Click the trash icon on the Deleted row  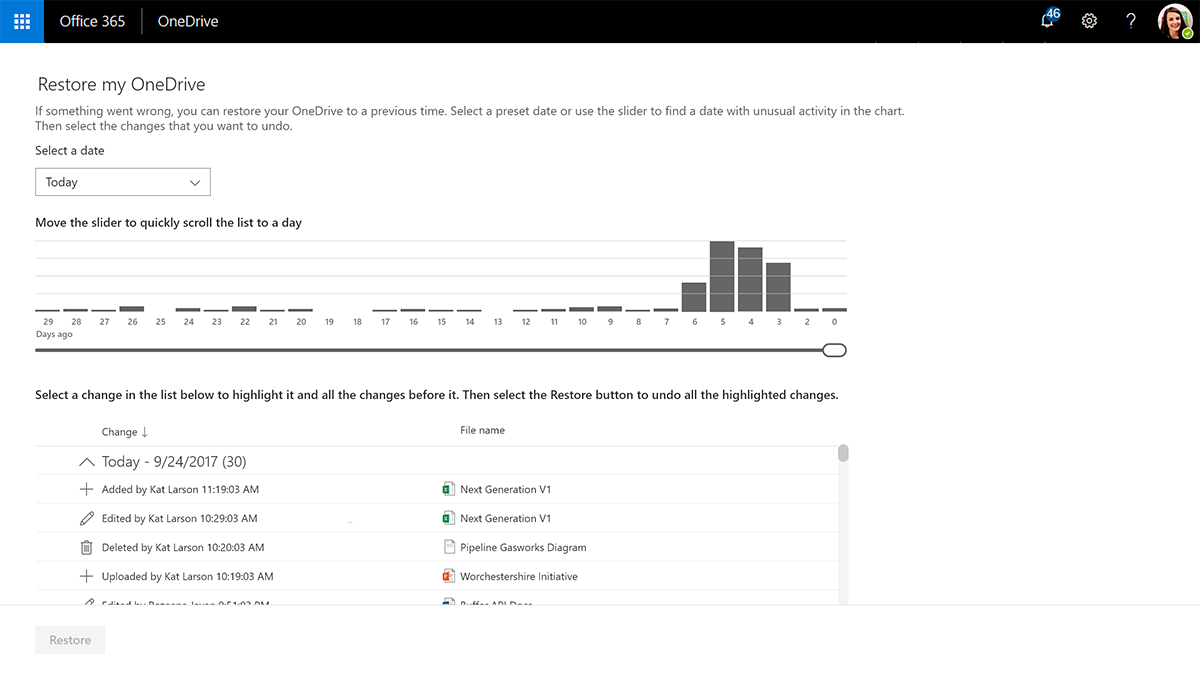click(x=86, y=547)
